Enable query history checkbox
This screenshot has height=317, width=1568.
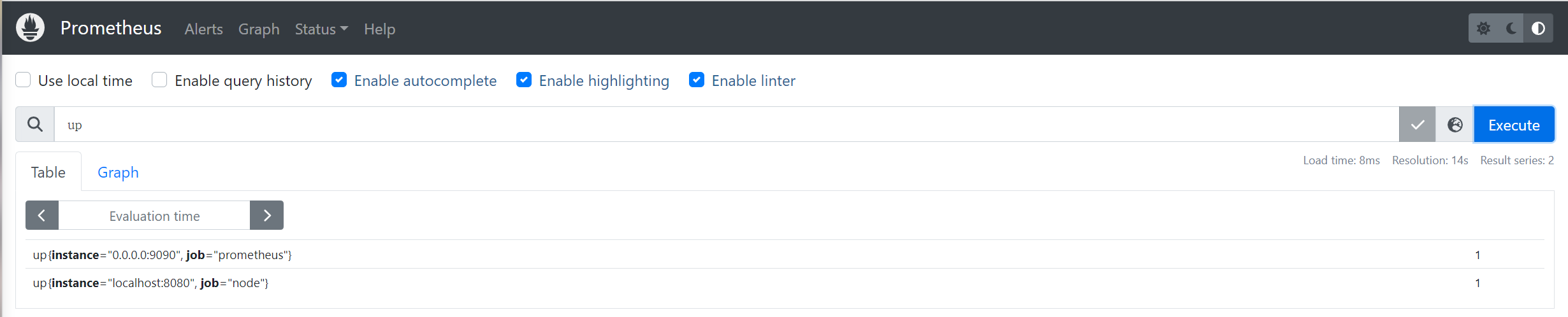click(159, 80)
